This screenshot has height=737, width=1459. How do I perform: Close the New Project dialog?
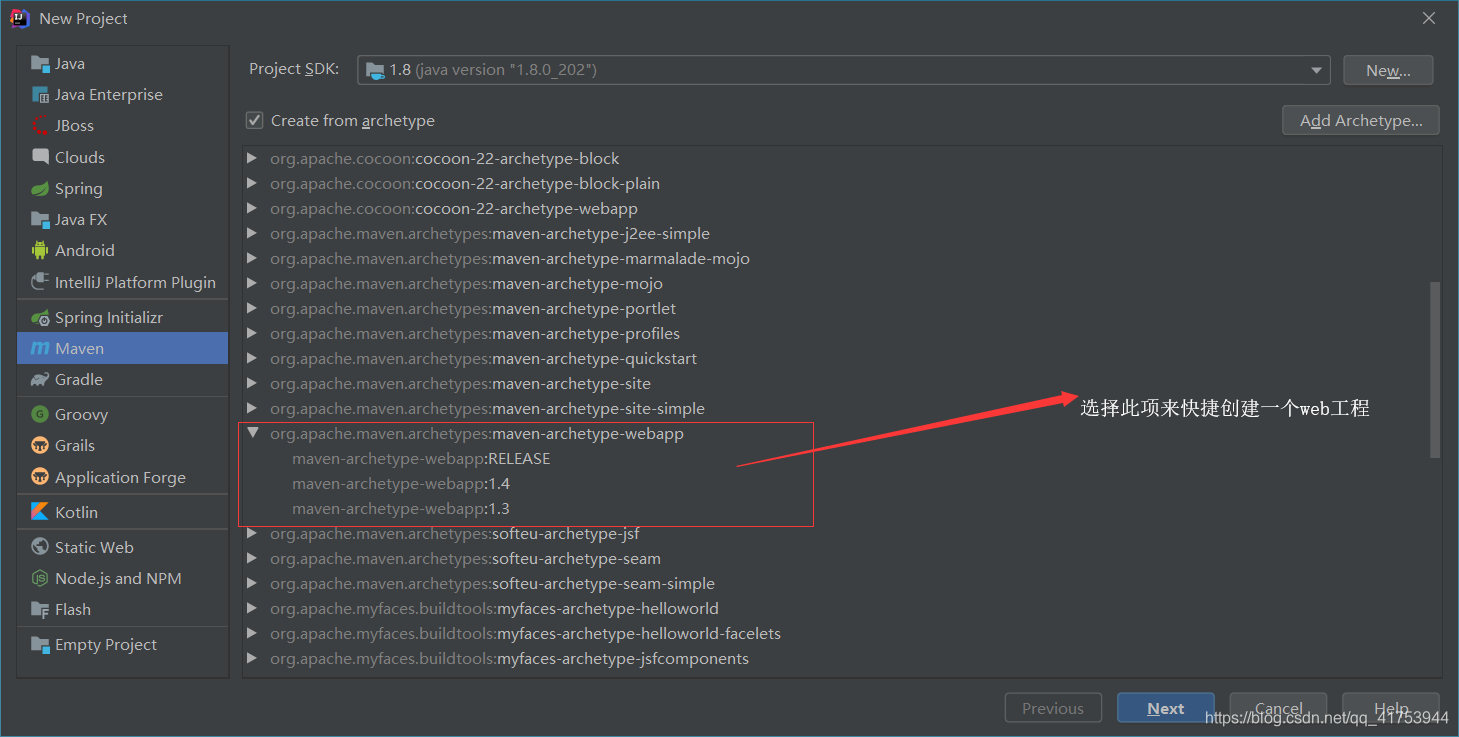pyautogui.click(x=1430, y=18)
